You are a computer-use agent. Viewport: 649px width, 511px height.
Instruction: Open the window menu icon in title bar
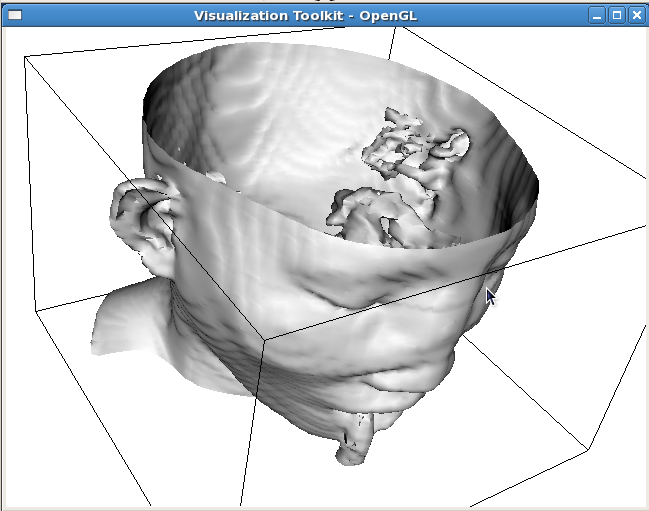click(15, 15)
